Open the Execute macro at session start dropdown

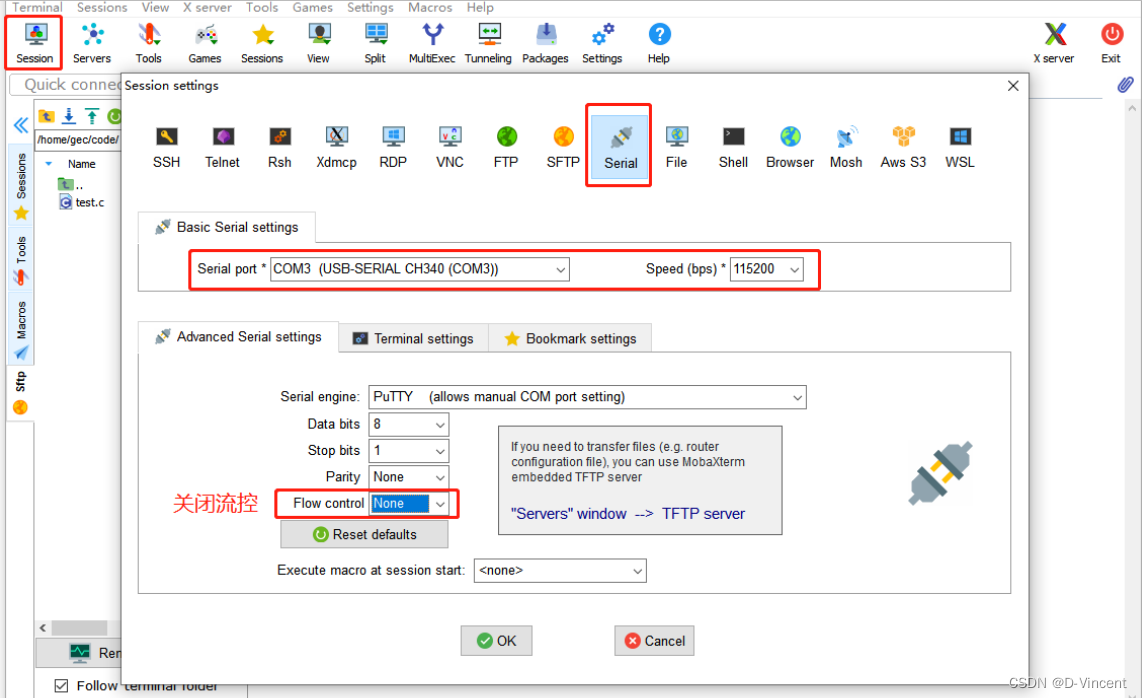pyautogui.click(x=560, y=570)
